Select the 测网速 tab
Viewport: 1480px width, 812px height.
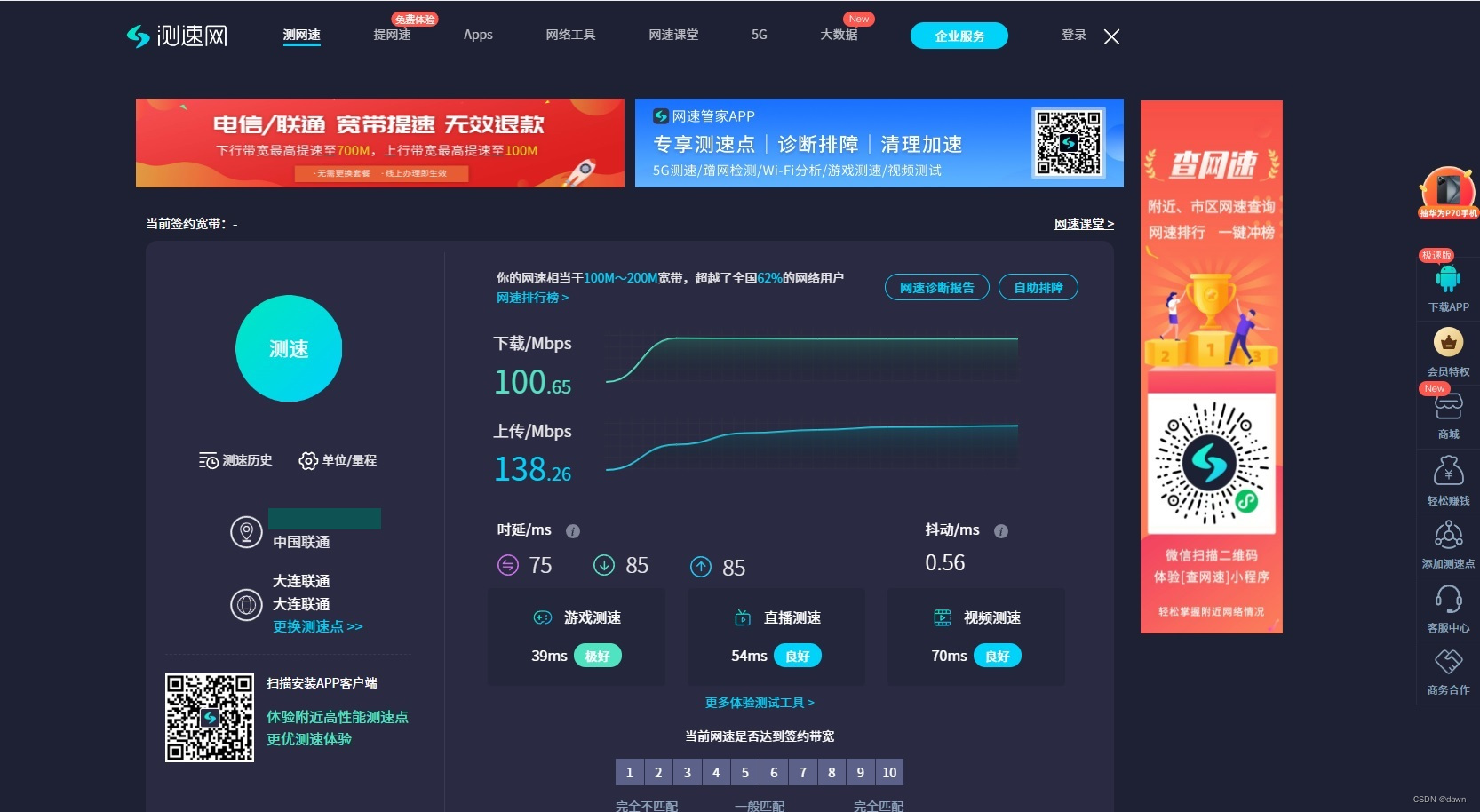tap(302, 36)
